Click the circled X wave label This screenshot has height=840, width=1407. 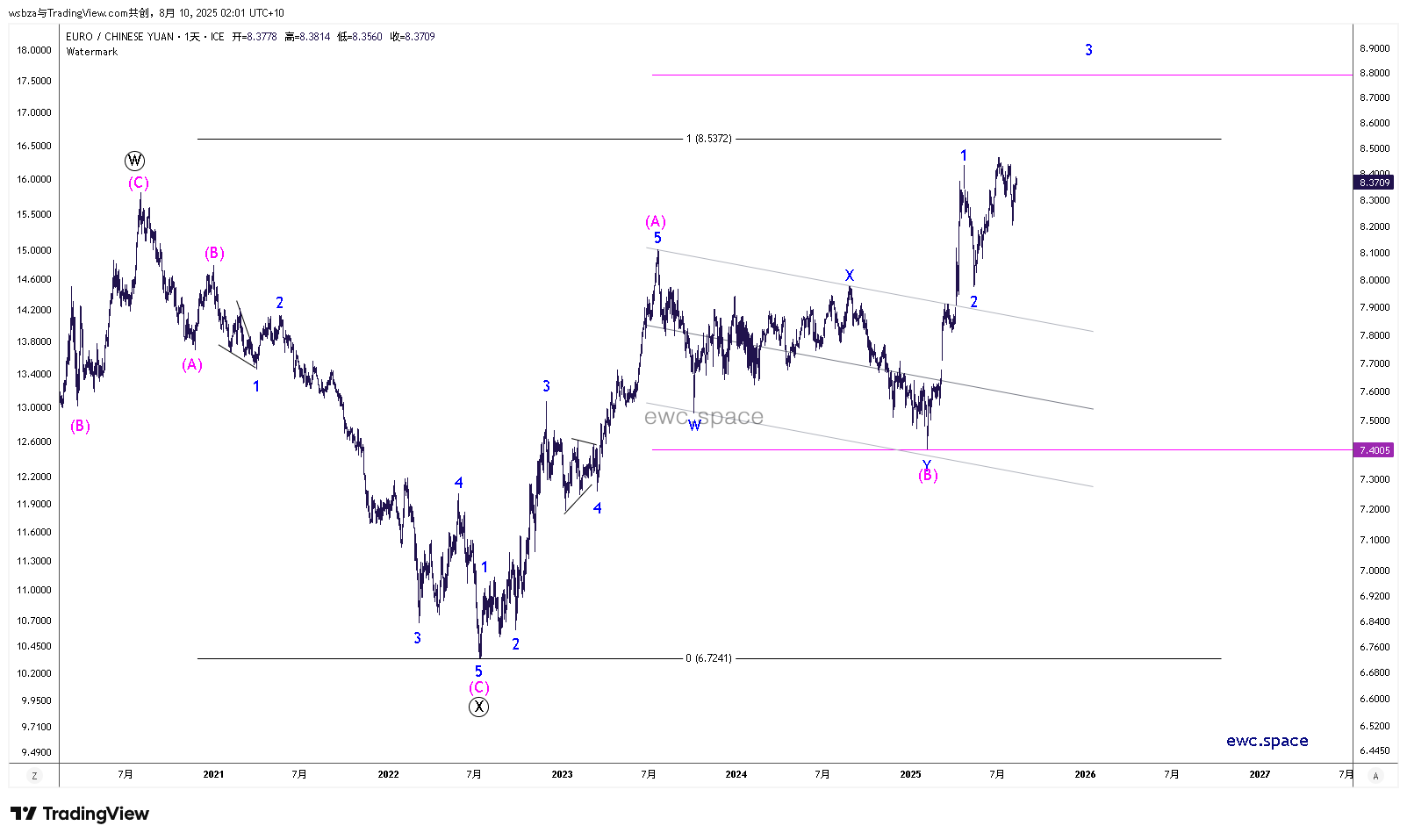(x=478, y=707)
